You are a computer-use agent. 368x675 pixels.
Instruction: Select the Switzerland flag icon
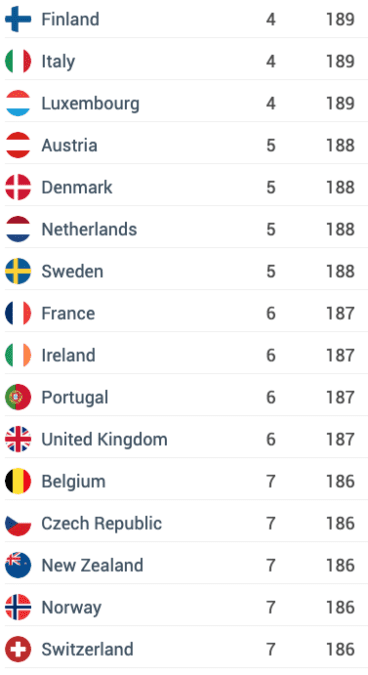click(18, 649)
